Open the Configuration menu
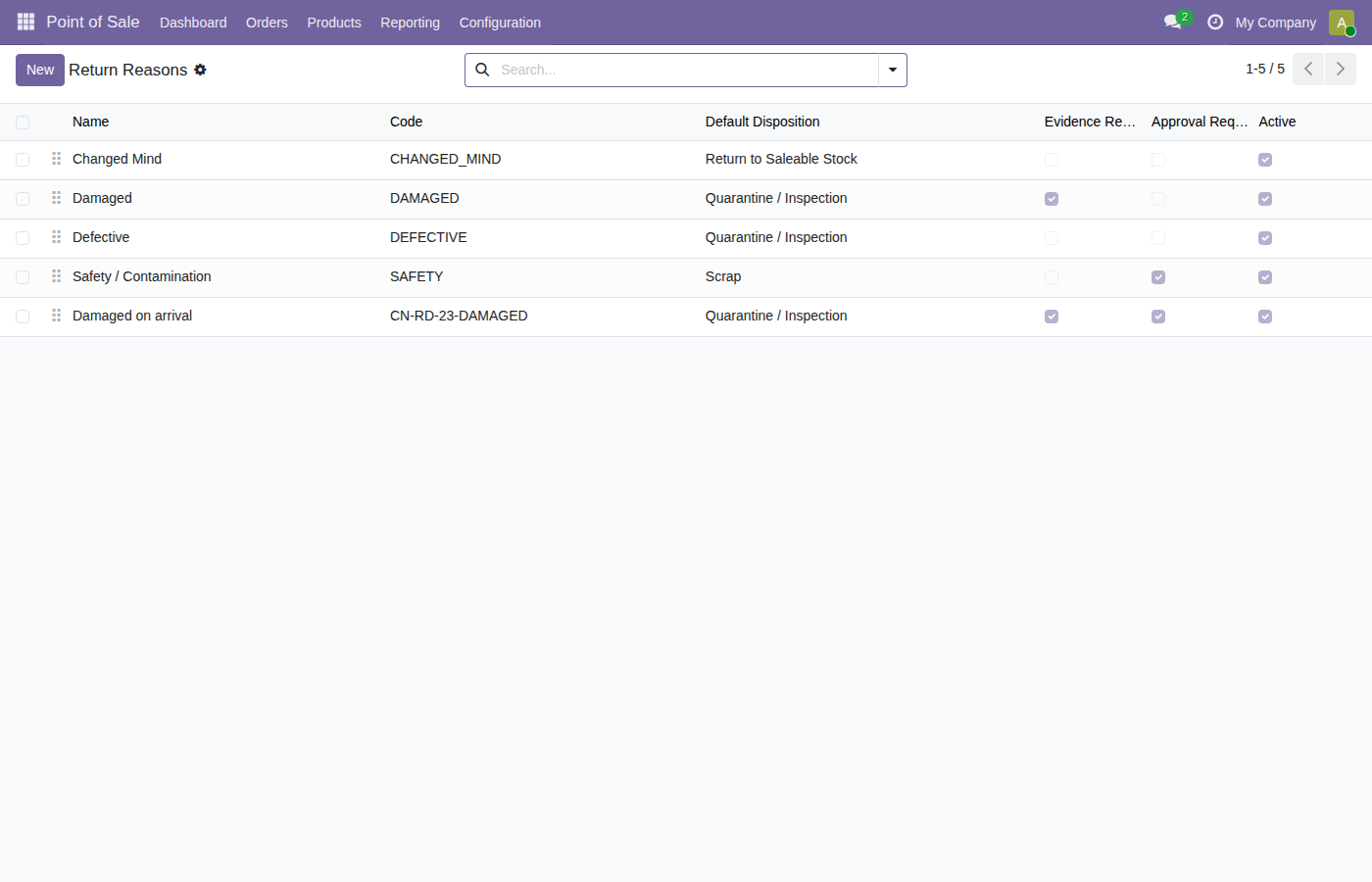This screenshot has width=1372, height=882. [500, 23]
